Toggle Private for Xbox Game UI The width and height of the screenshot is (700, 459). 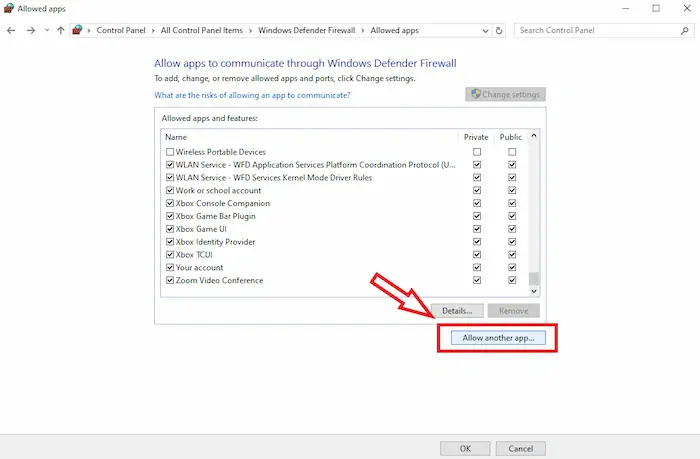(x=477, y=229)
